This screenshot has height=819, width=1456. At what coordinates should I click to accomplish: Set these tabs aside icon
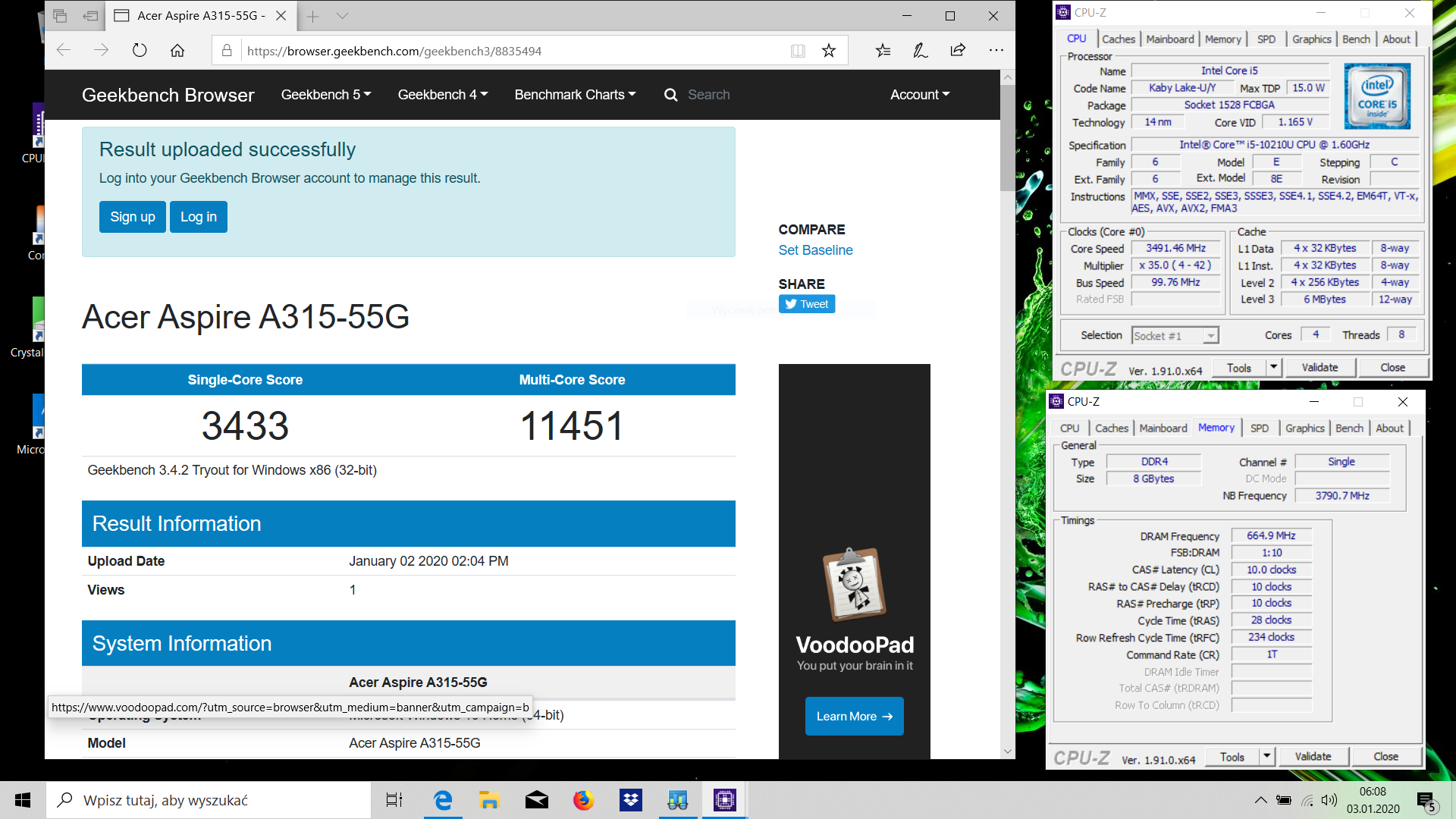91,16
